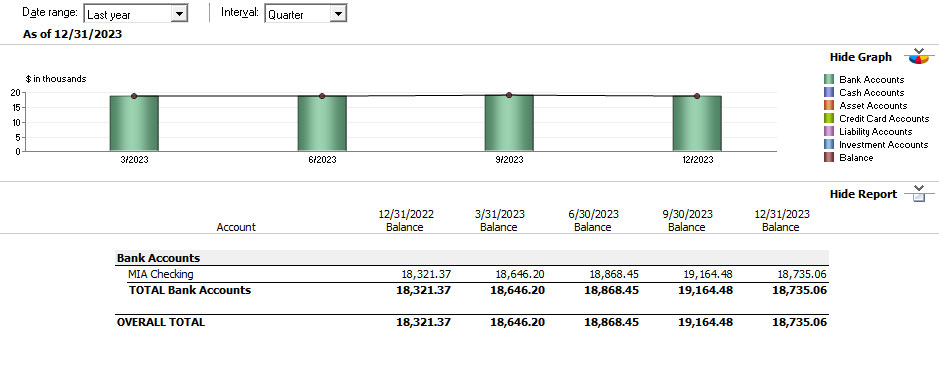Click the Cash Accounts legend swatch
This screenshot has width=939, height=370.
(829, 92)
